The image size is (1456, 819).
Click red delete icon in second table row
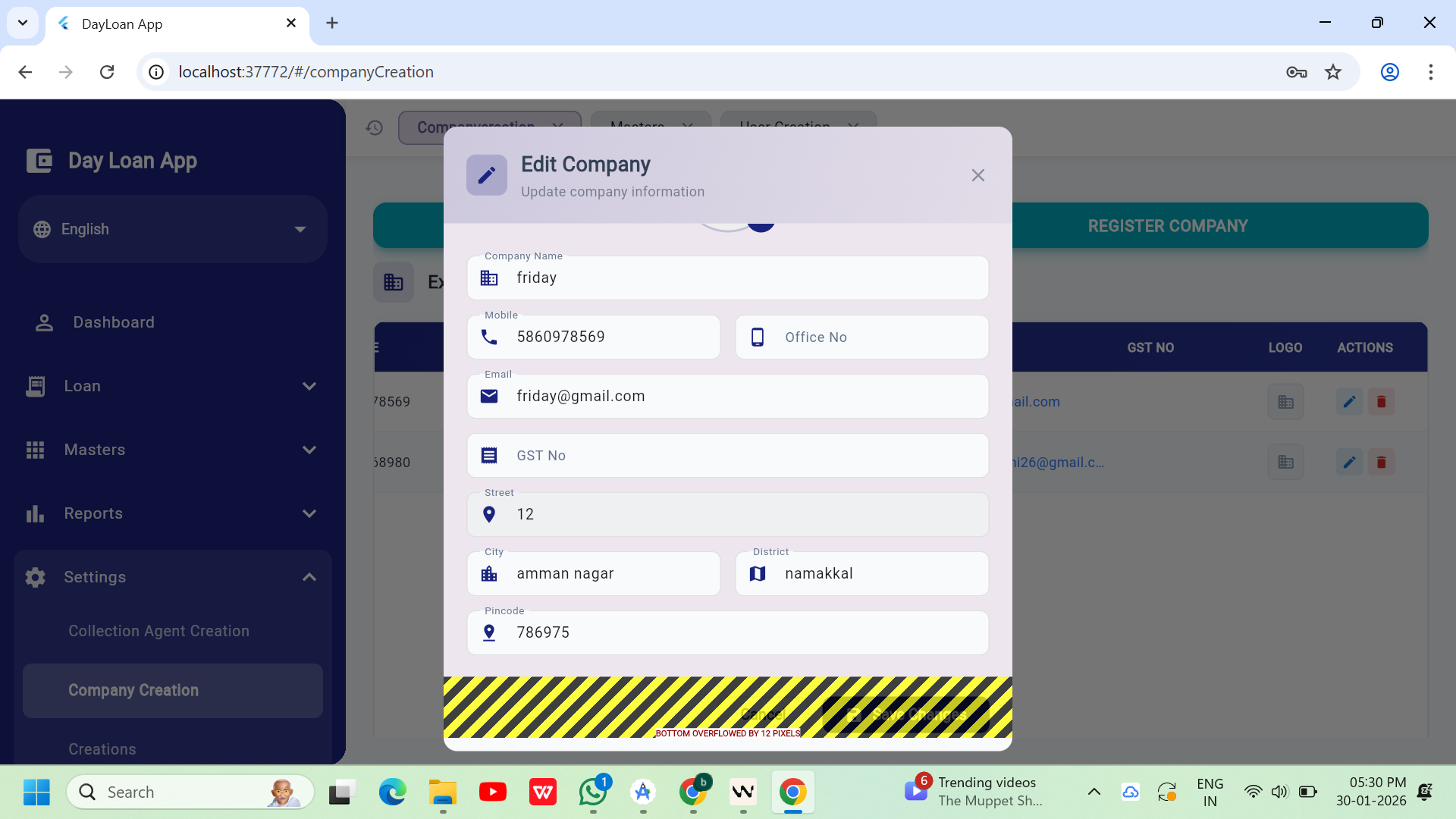coord(1381,462)
